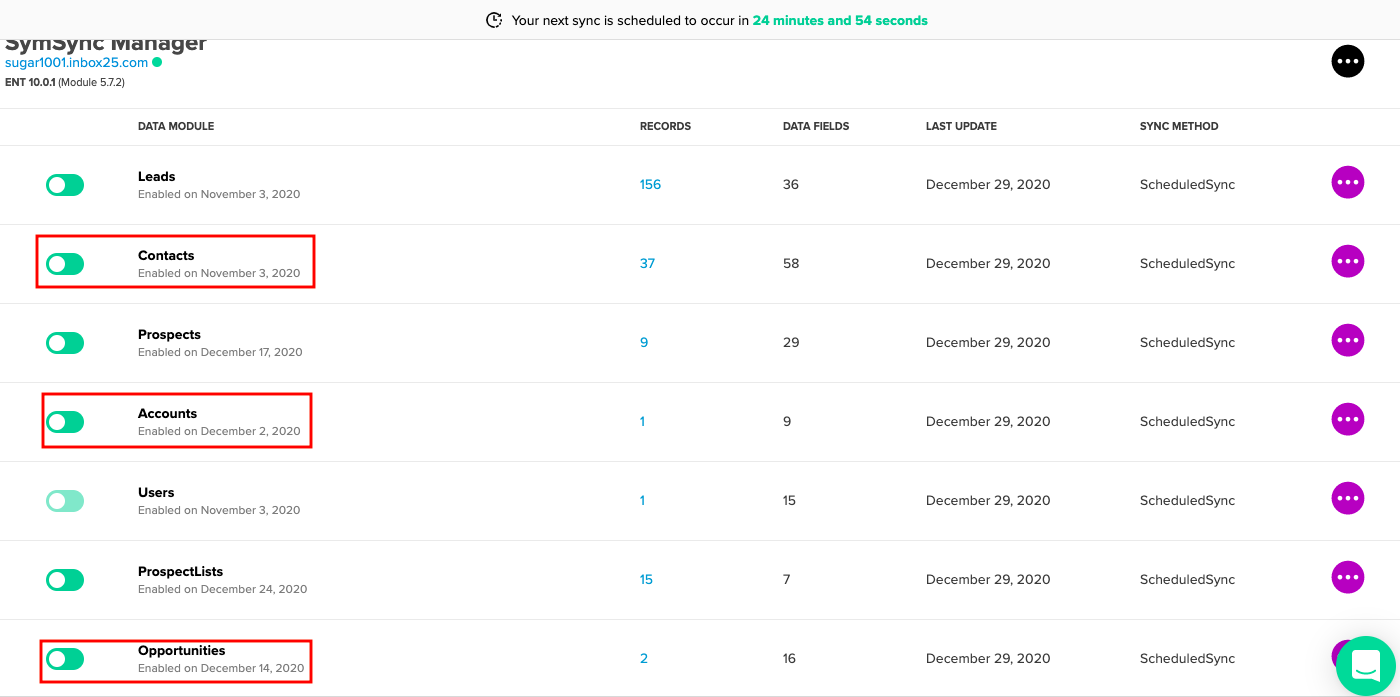Click 'Enabled on December 17, 2020' under Prospects
This screenshot has width=1400, height=697.
(x=220, y=352)
